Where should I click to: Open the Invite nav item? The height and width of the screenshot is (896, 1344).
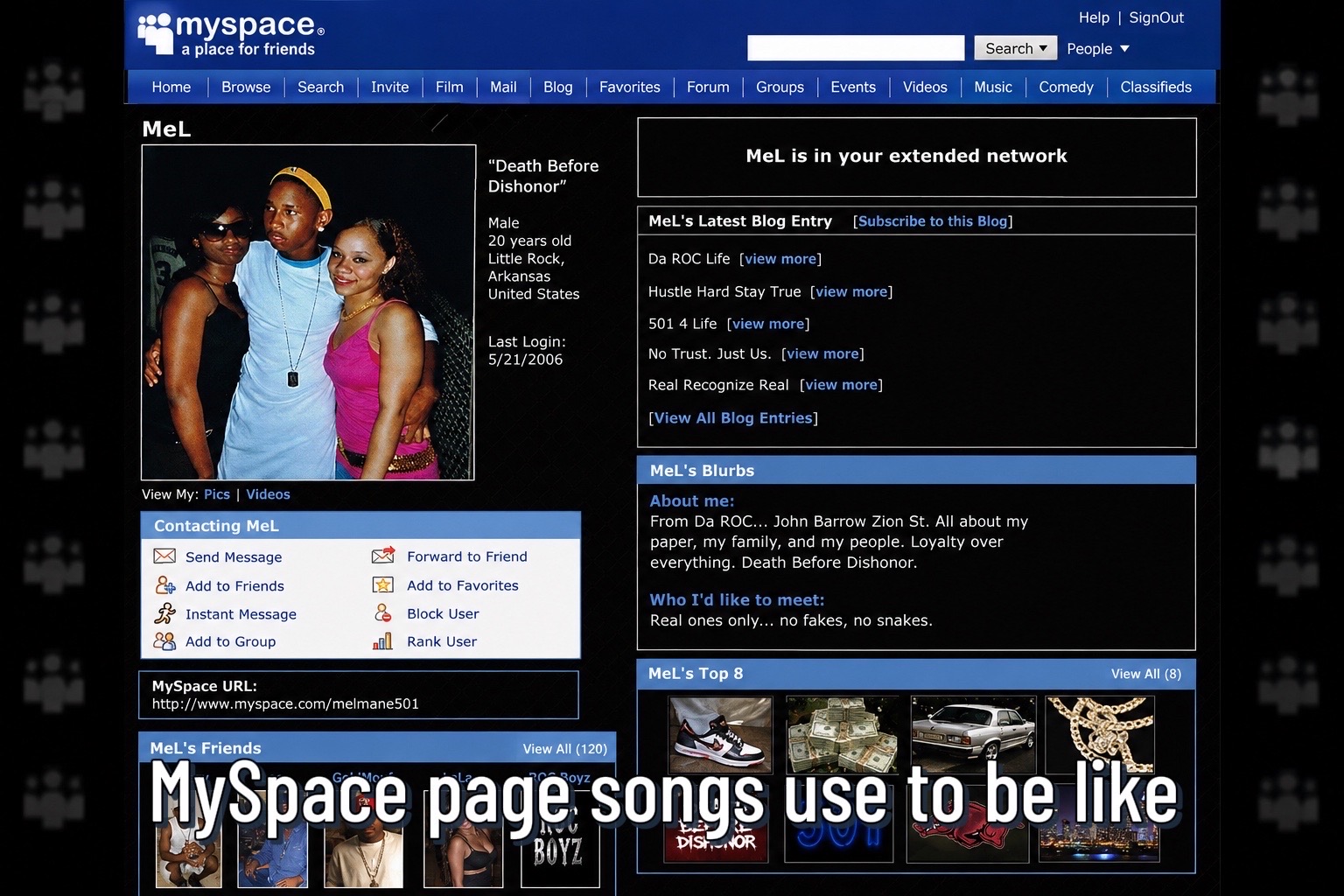(389, 87)
